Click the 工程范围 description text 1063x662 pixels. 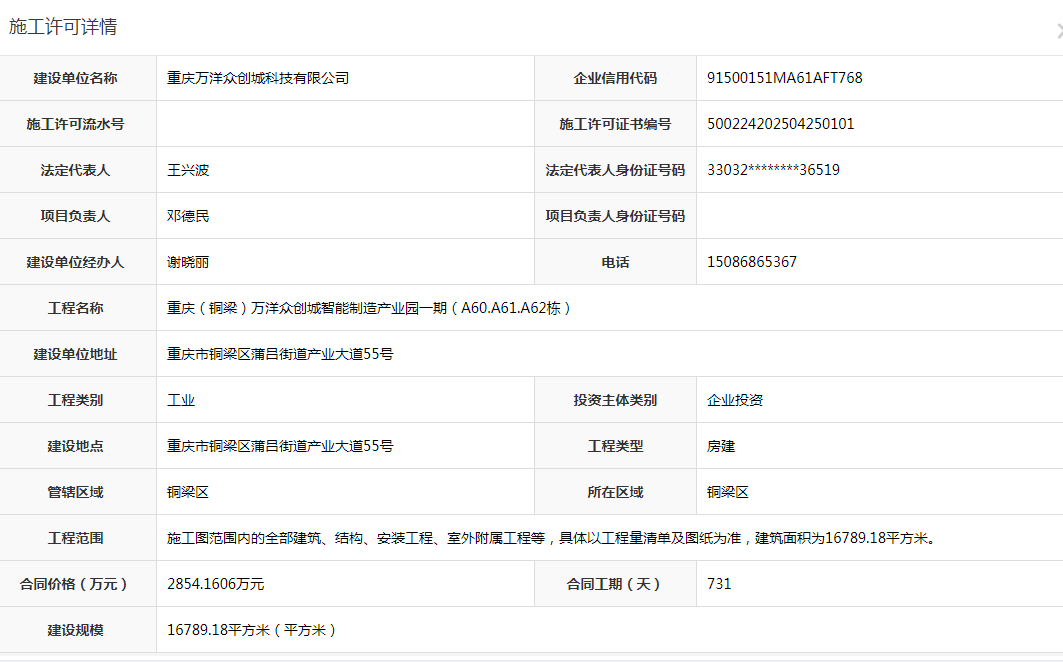coord(551,538)
